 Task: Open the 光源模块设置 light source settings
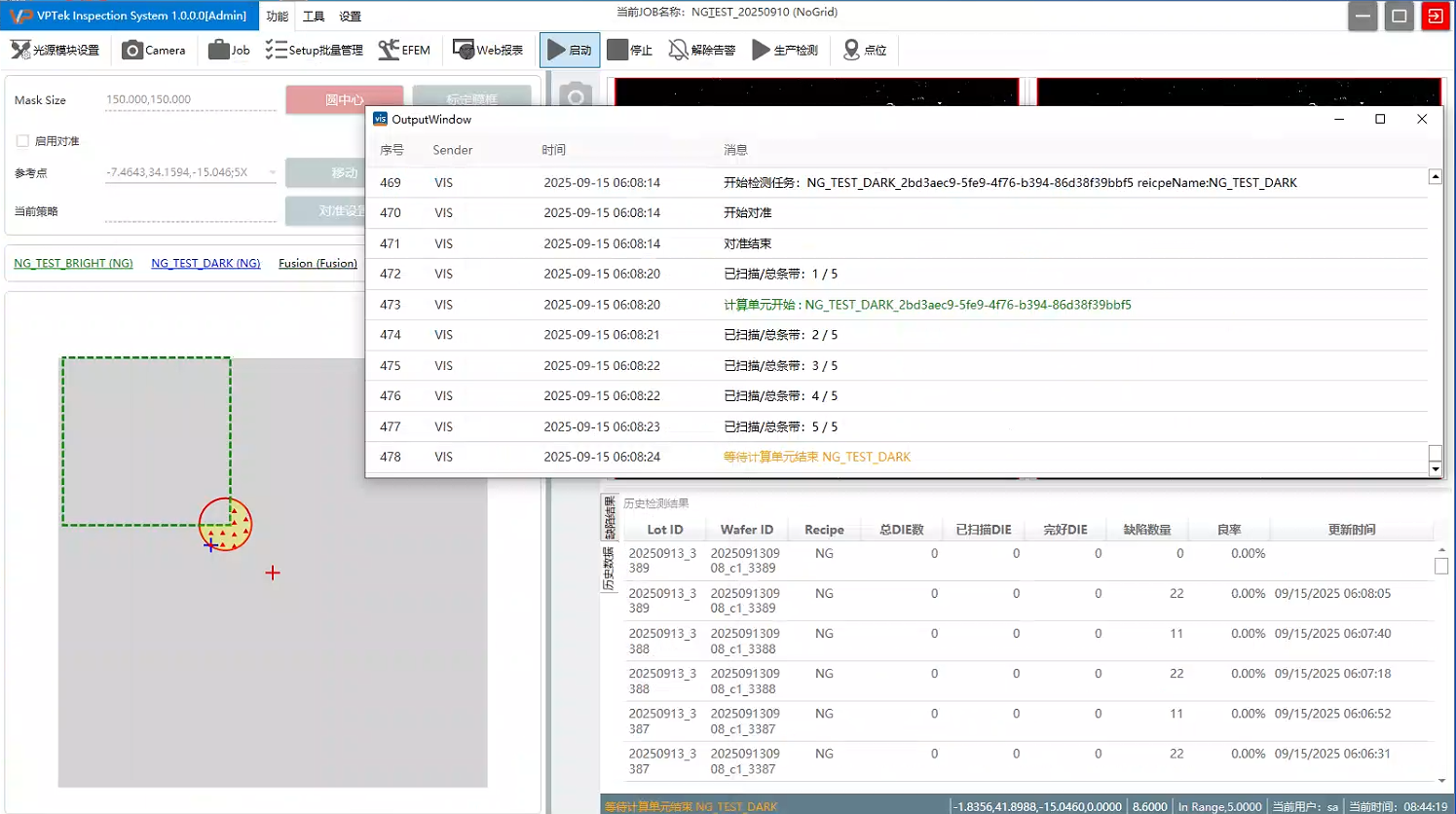(56, 50)
